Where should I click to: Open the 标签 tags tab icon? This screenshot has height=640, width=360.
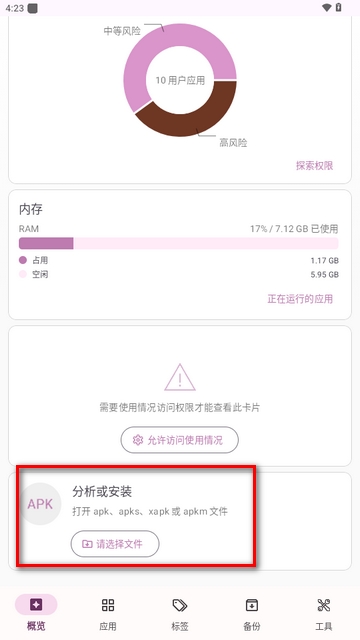(180, 605)
